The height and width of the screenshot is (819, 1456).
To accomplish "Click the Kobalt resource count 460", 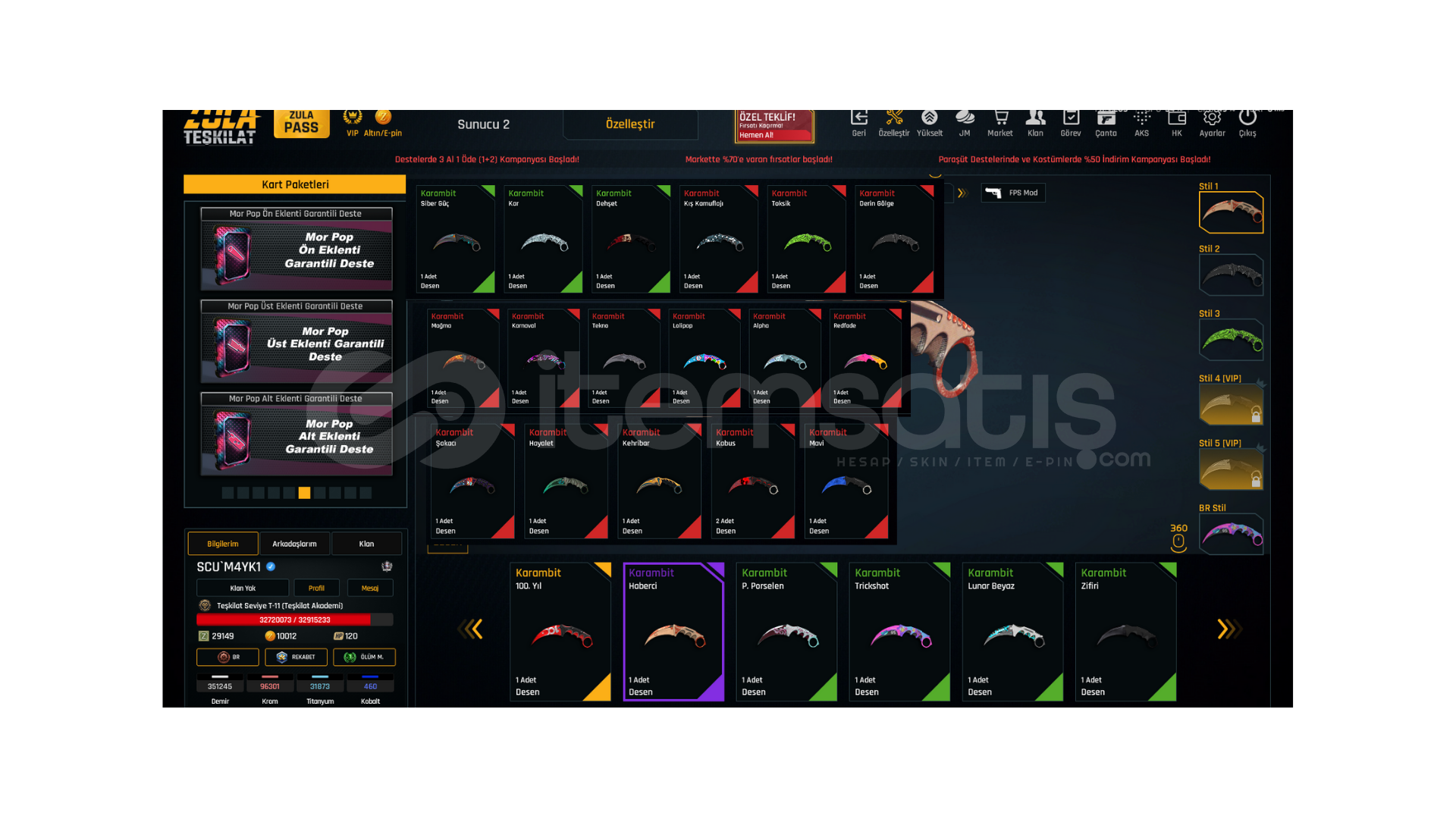I will [370, 686].
